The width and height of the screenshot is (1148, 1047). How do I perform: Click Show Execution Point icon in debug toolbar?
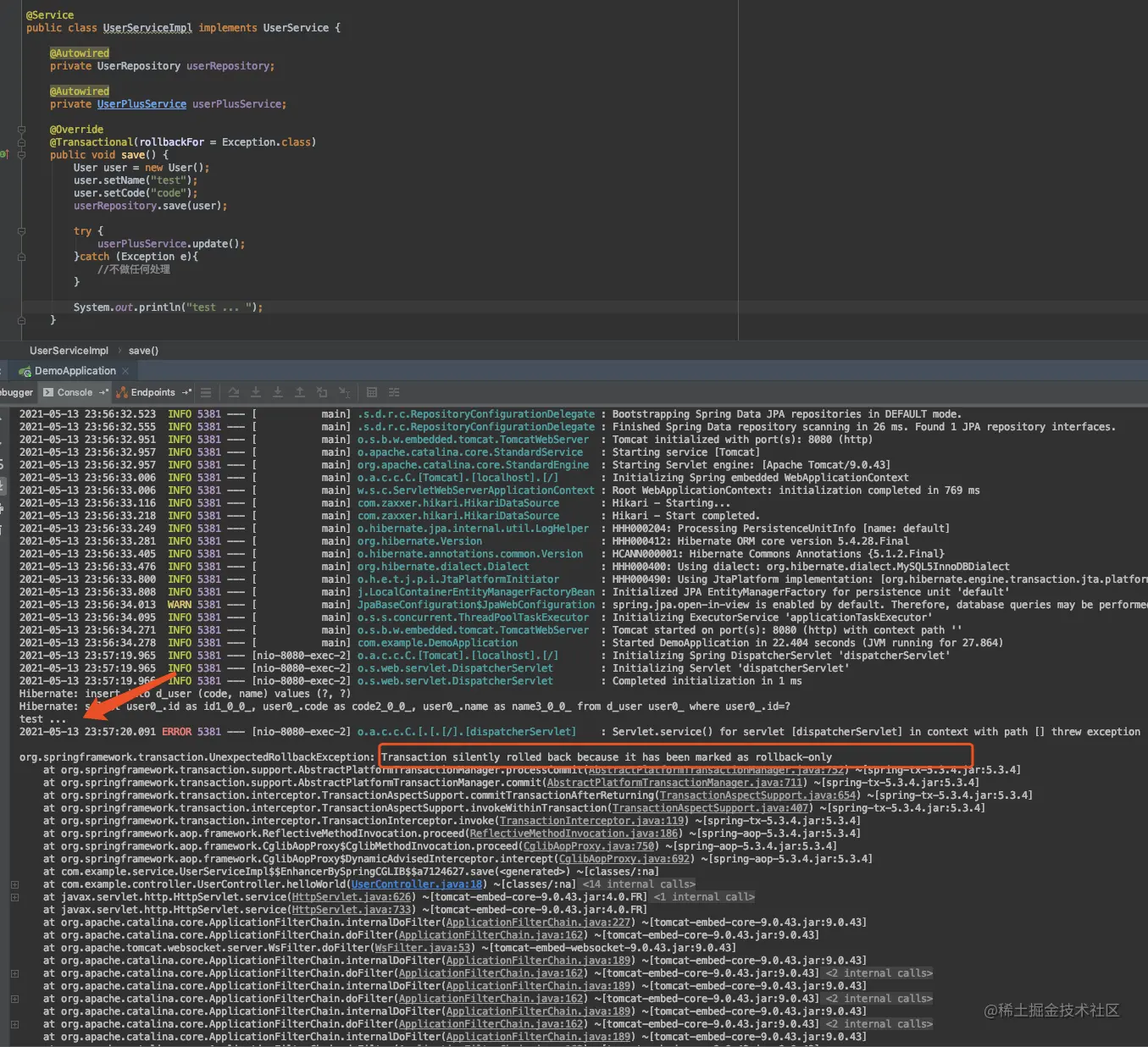click(206, 392)
